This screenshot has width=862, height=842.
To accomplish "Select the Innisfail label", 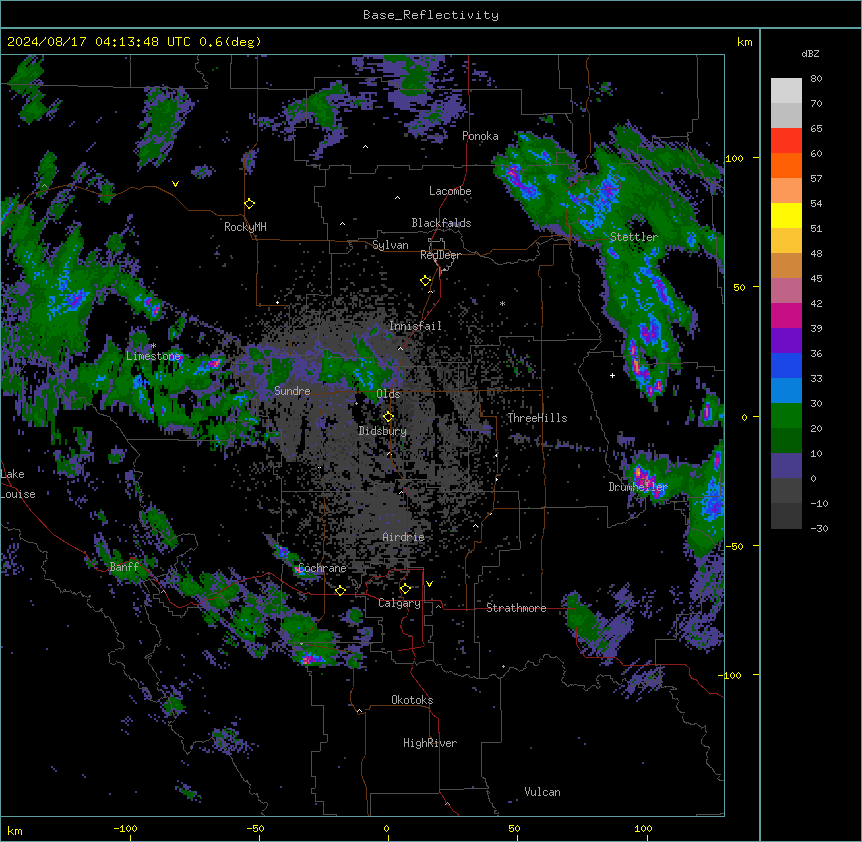I will [x=415, y=326].
